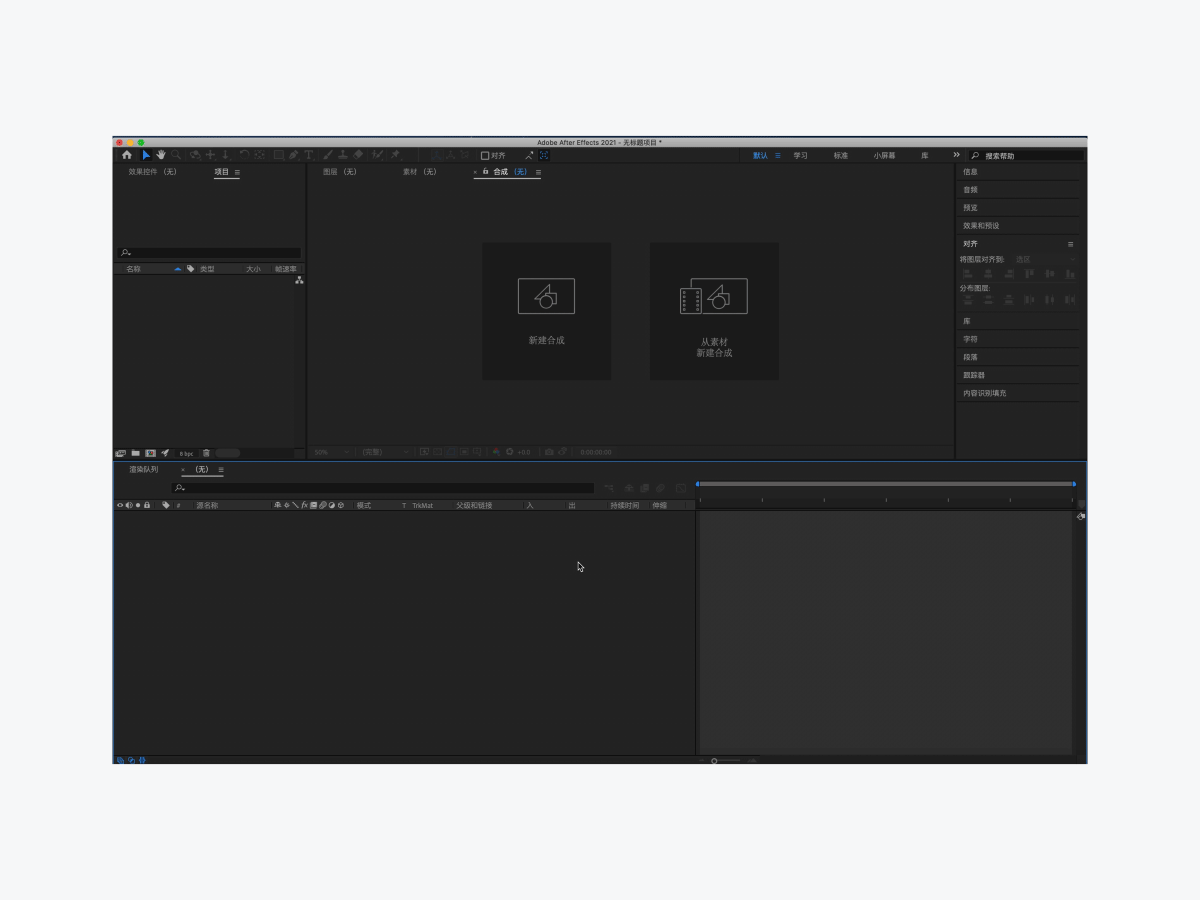Image resolution: width=1200 pixels, height=900 pixels.
Task: Select the Type text tool
Action: tap(309, 155)
